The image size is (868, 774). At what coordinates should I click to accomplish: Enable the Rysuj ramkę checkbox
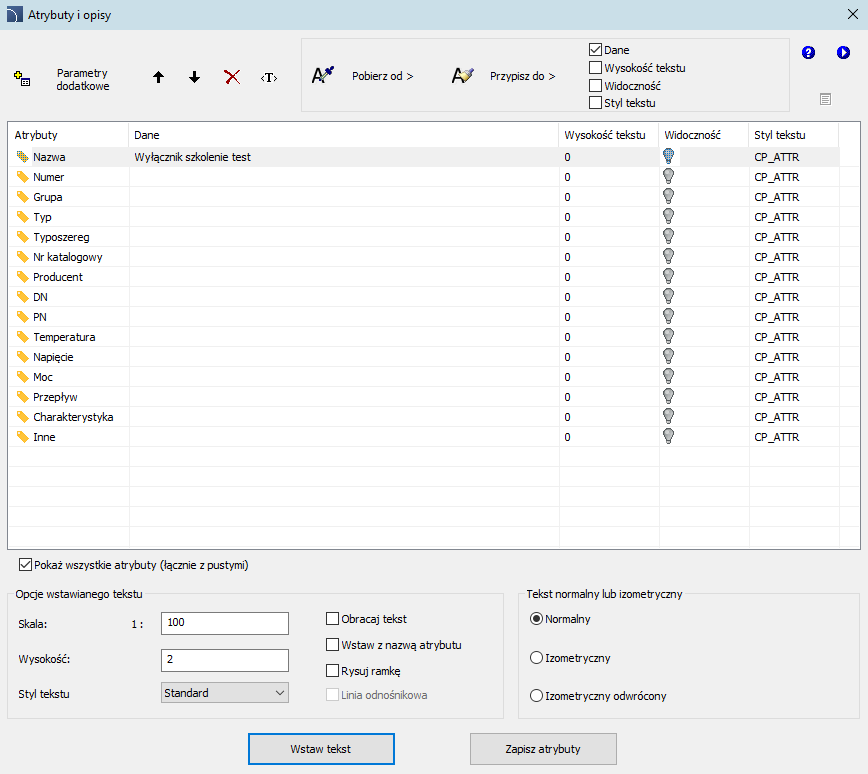point(334,670)
